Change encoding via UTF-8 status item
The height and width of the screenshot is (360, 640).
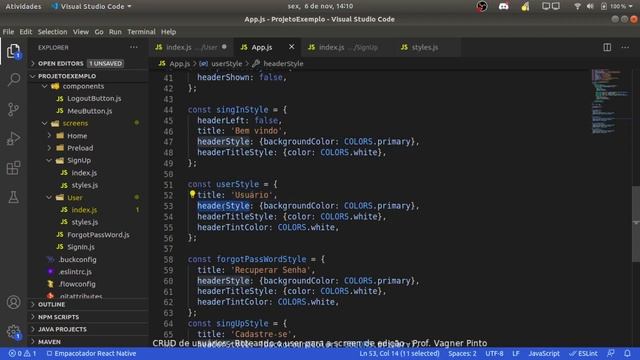(x=494, y=353)
